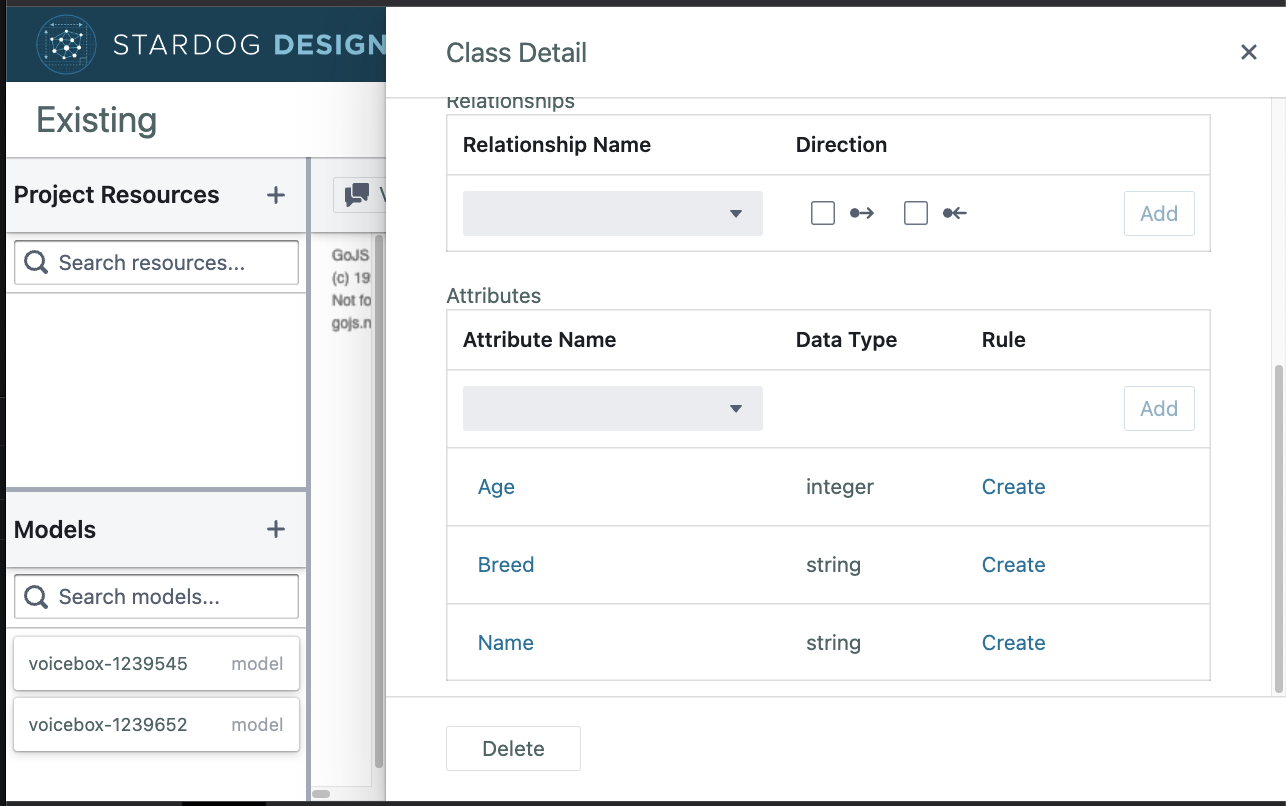Enable the incoming relationship direction checkbox
Viewport: 1286px width, 806px height.
coord(916,213)
